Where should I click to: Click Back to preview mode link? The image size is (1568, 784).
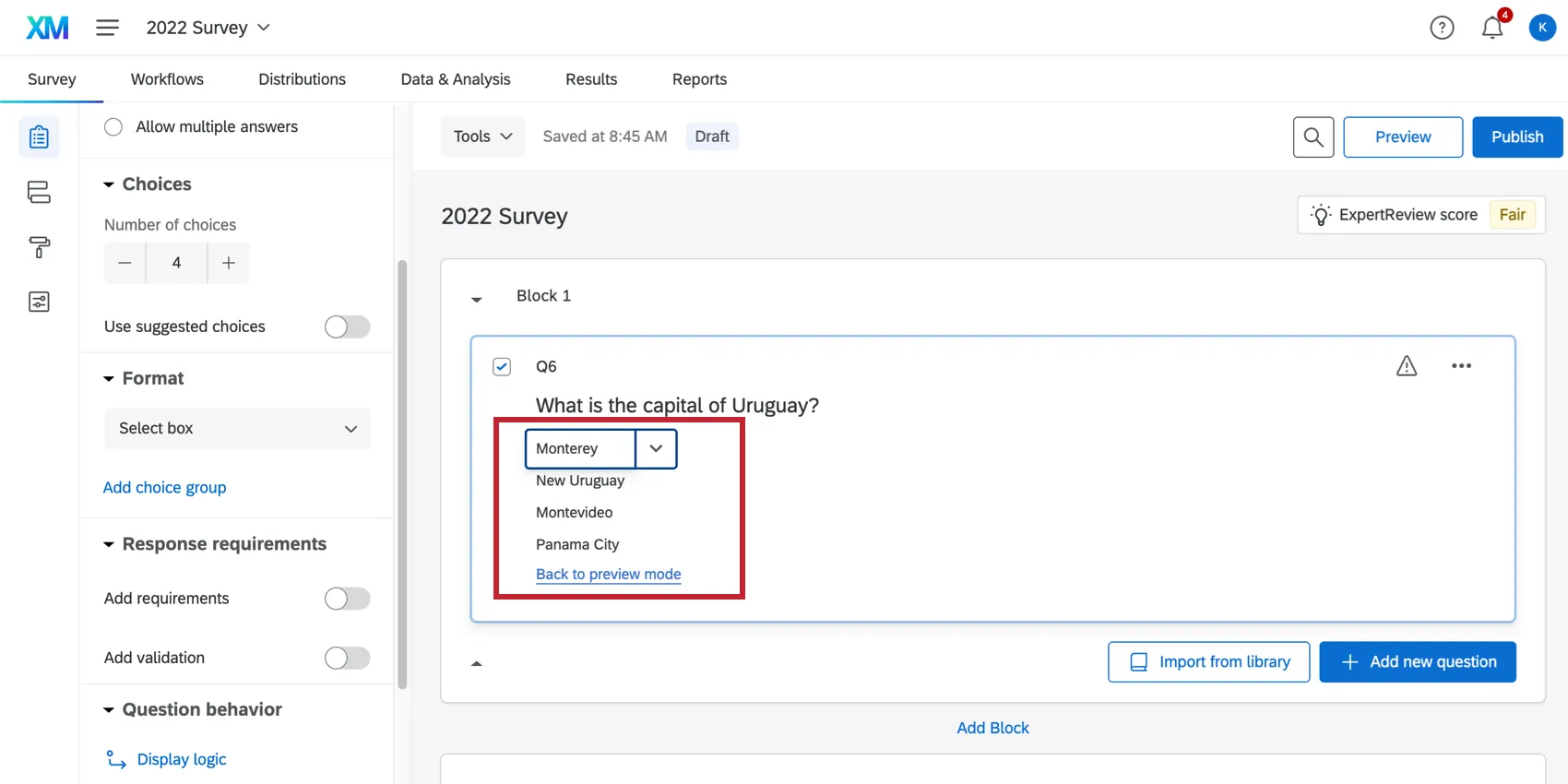click(x=608, y=574)
